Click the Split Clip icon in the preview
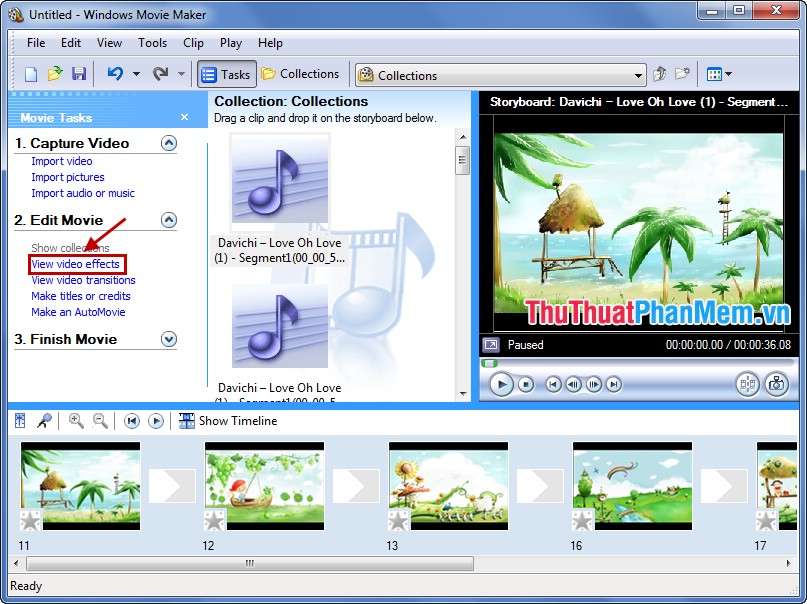The image size is (807, 604). point(746,384)
